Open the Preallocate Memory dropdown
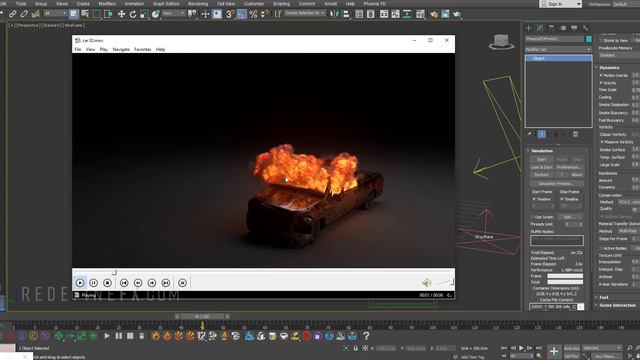 (619, 55)
